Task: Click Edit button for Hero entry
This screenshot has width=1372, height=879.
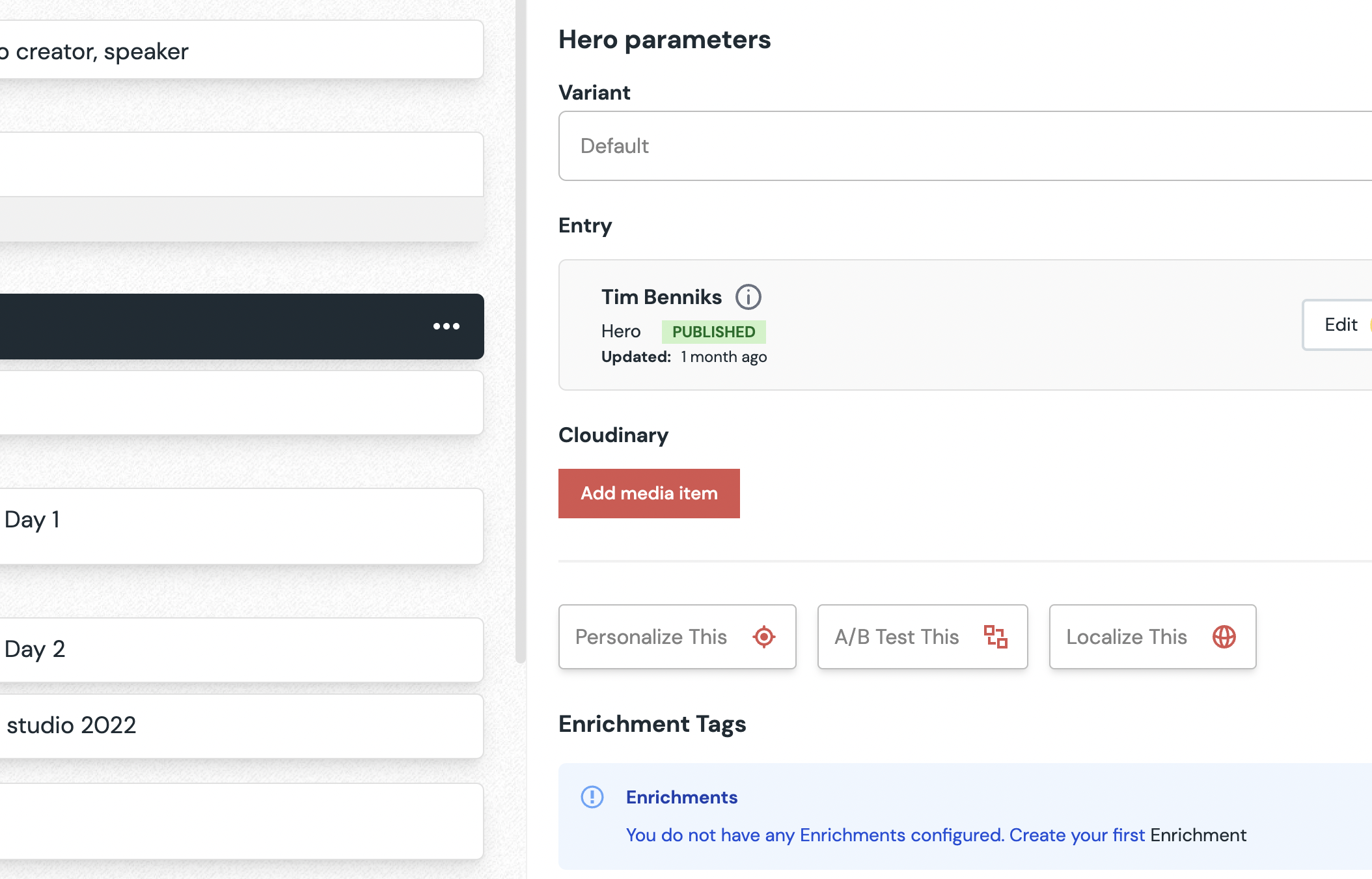Action: point(1339,325)
